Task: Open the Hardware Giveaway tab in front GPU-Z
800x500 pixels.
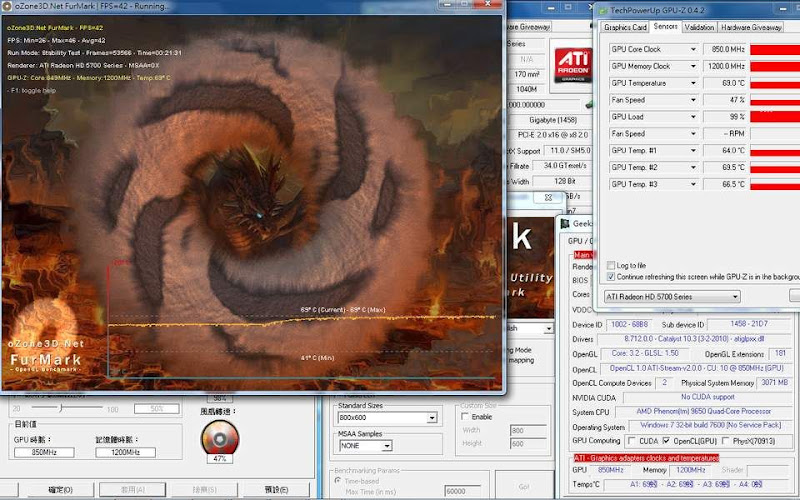Action: (x=751, y=27)
